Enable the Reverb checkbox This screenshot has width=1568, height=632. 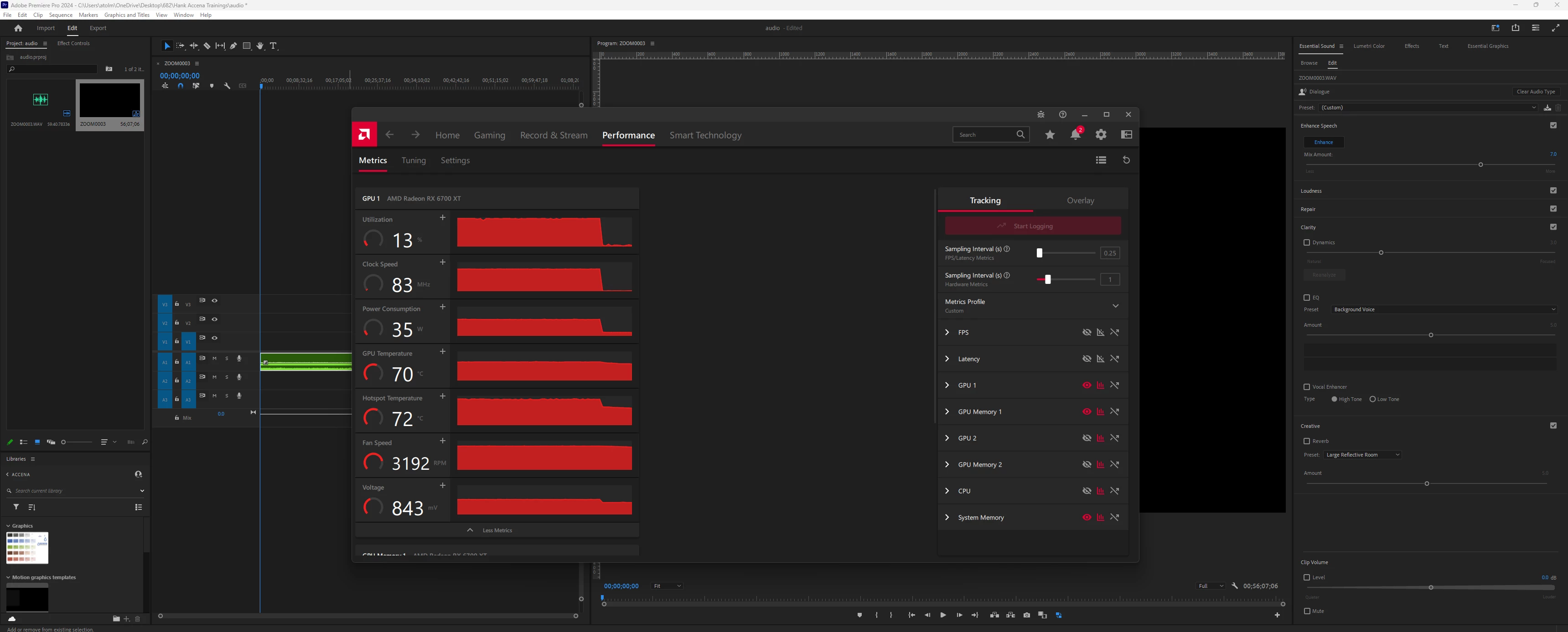point(1306,441)
